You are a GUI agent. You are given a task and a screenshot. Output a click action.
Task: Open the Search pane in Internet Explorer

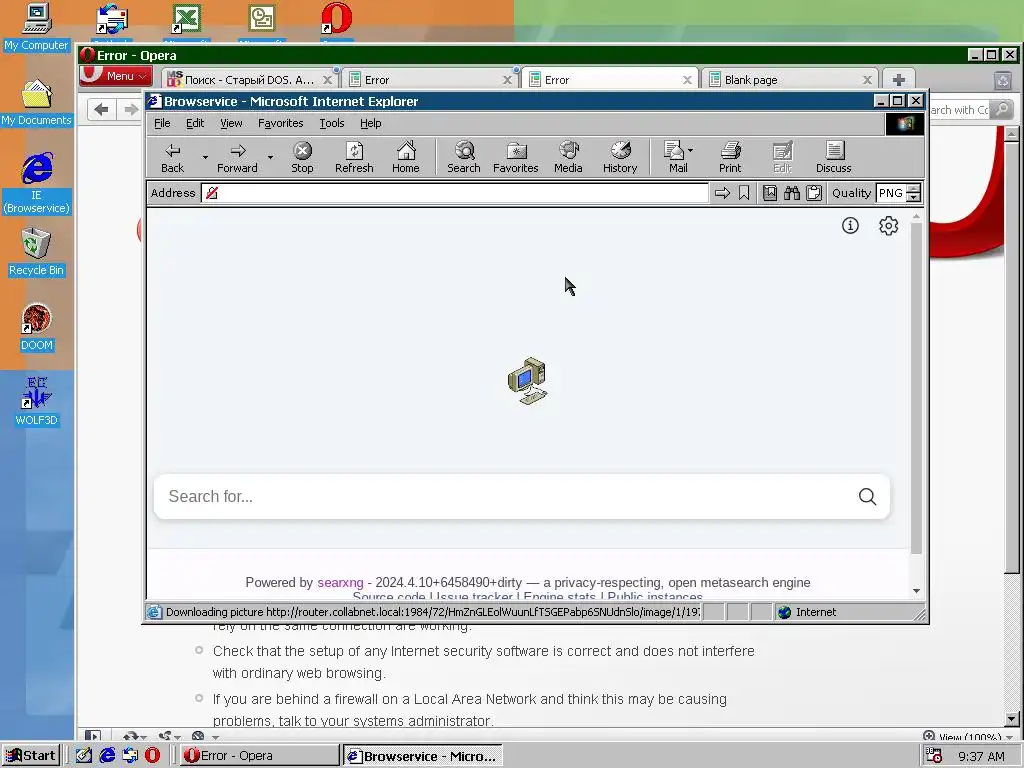[x=464, y=157]
